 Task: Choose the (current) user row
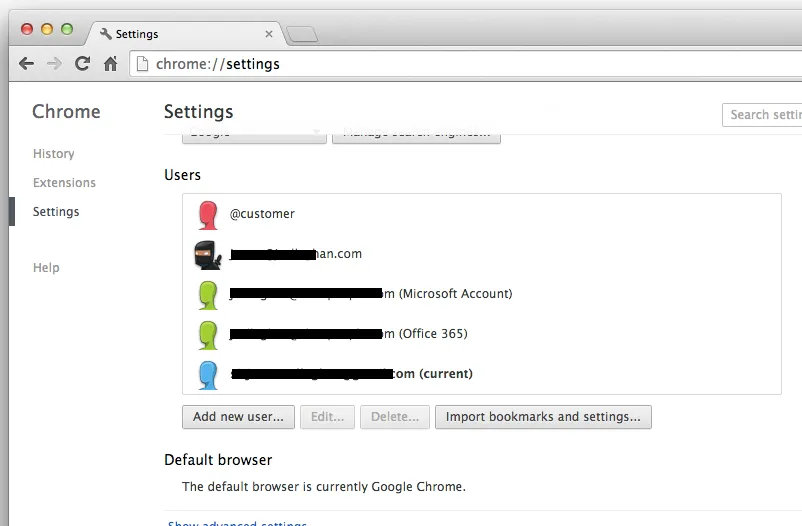(482, 374)
